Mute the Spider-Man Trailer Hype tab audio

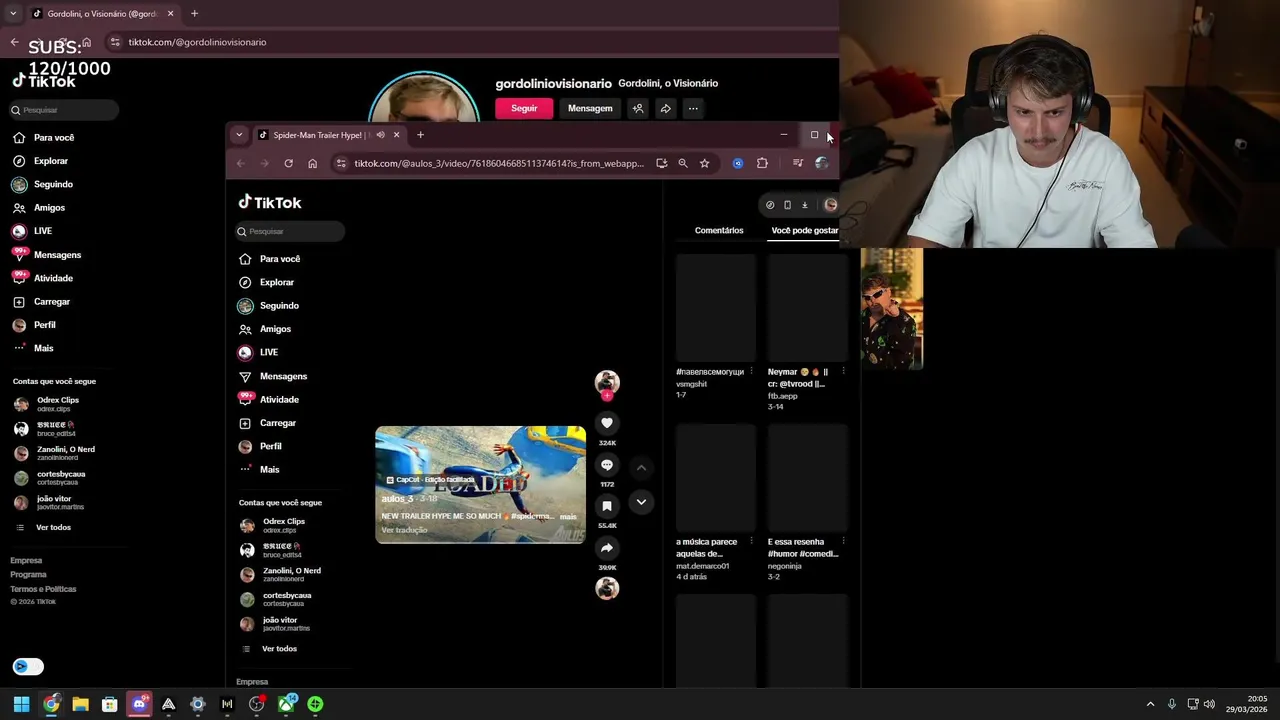(x=380, y=135)
